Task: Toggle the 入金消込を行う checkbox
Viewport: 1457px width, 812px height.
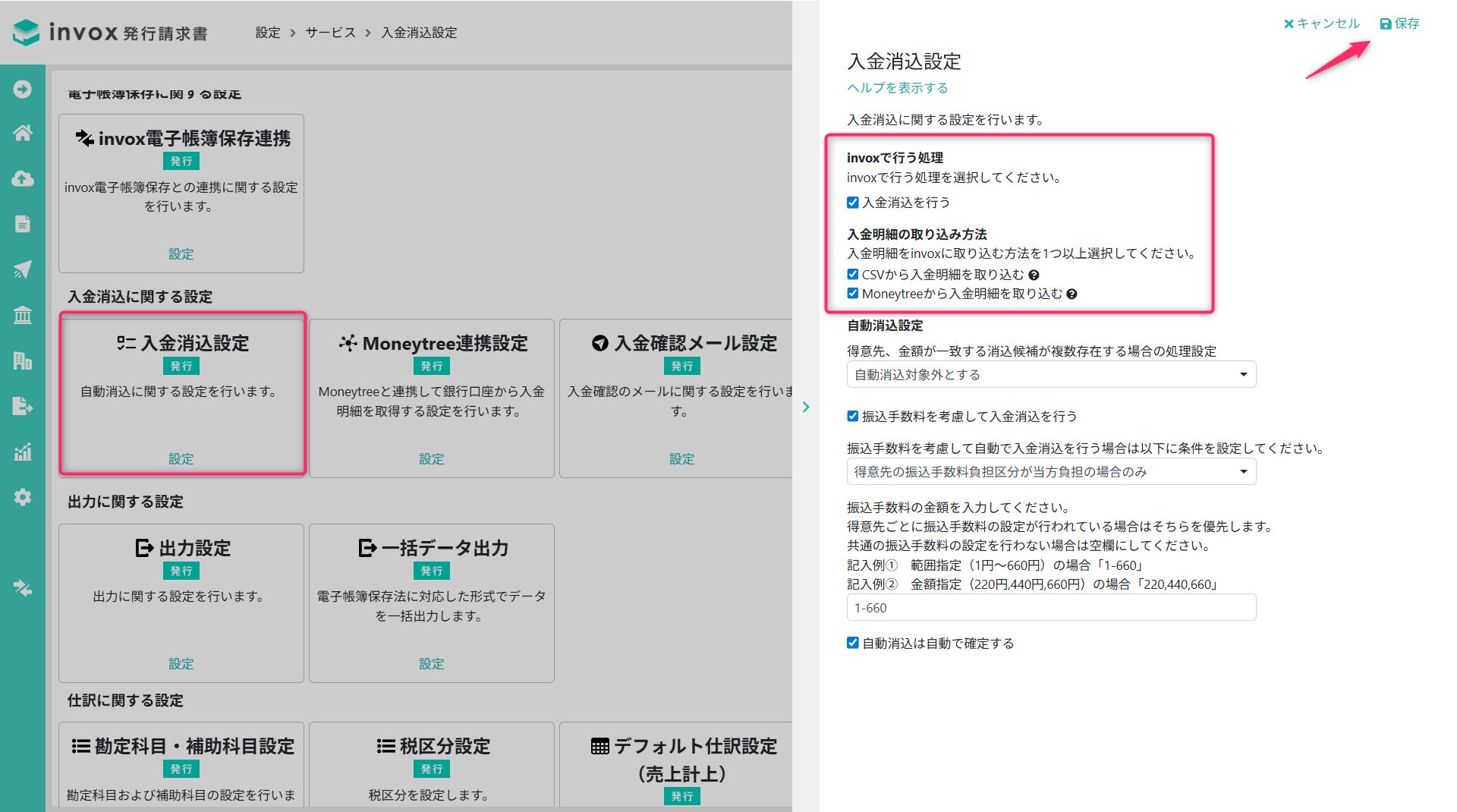Action: click(853, 203)
